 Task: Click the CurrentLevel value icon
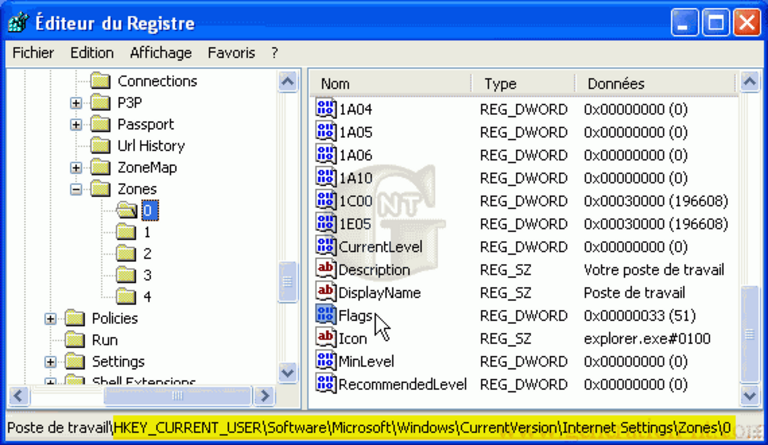[326, 247]
